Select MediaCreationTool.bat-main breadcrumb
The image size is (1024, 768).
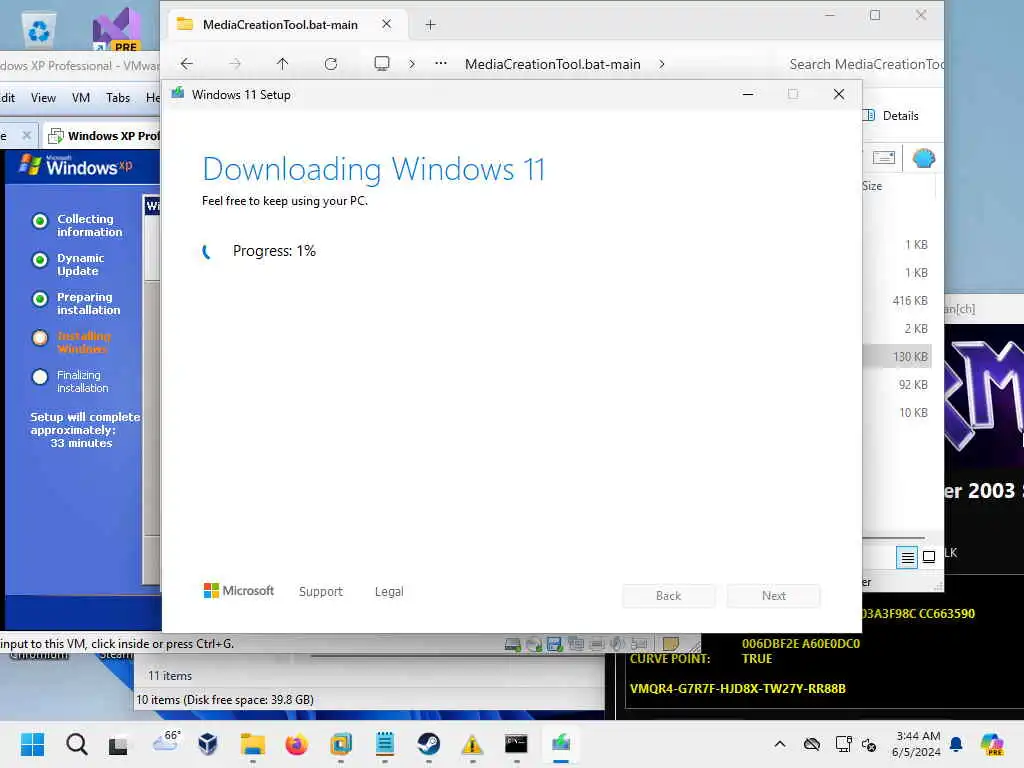click(552, 64)
